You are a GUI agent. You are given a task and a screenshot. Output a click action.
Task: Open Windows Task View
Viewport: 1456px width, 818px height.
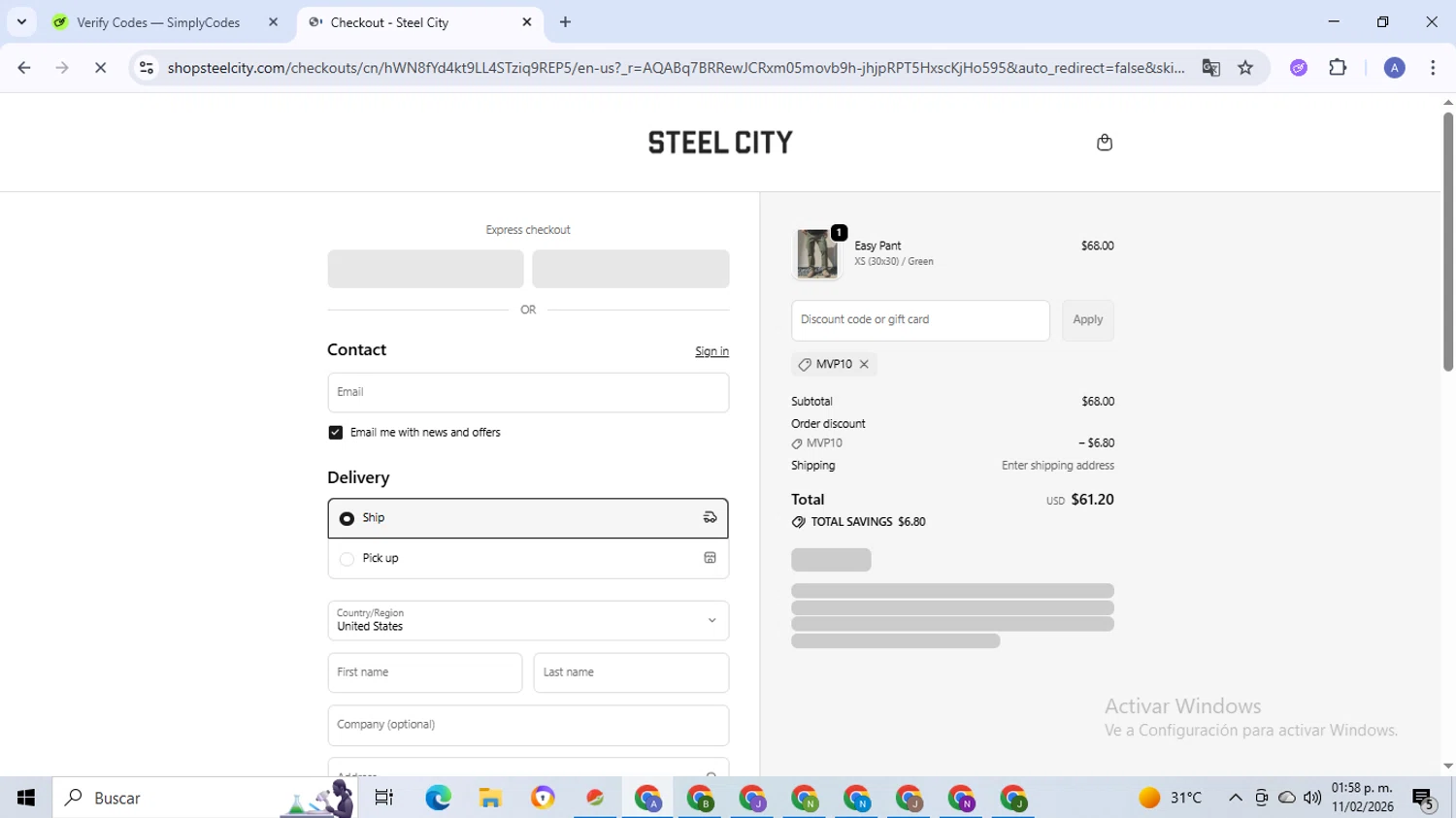tap(384, 798)
